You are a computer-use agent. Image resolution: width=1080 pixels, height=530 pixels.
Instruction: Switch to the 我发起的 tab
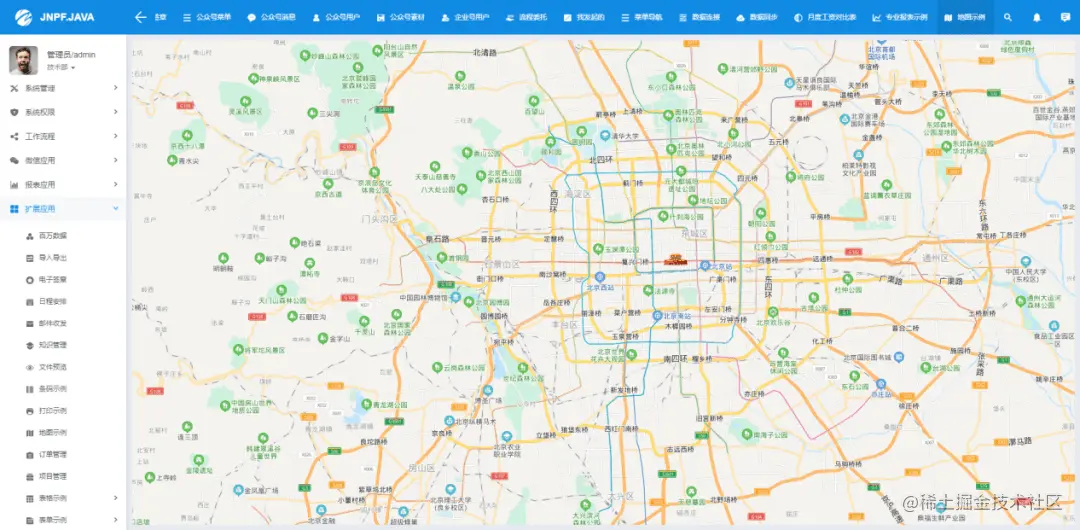(x=584, y=17)
